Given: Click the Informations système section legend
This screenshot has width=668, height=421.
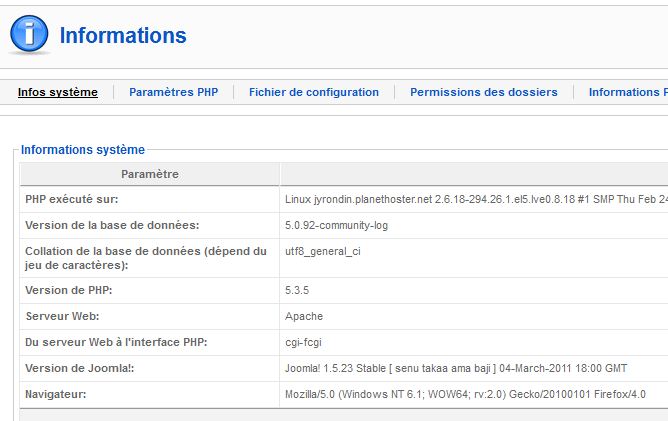Looking at the screenshot, I should click(x=83, y=150).
